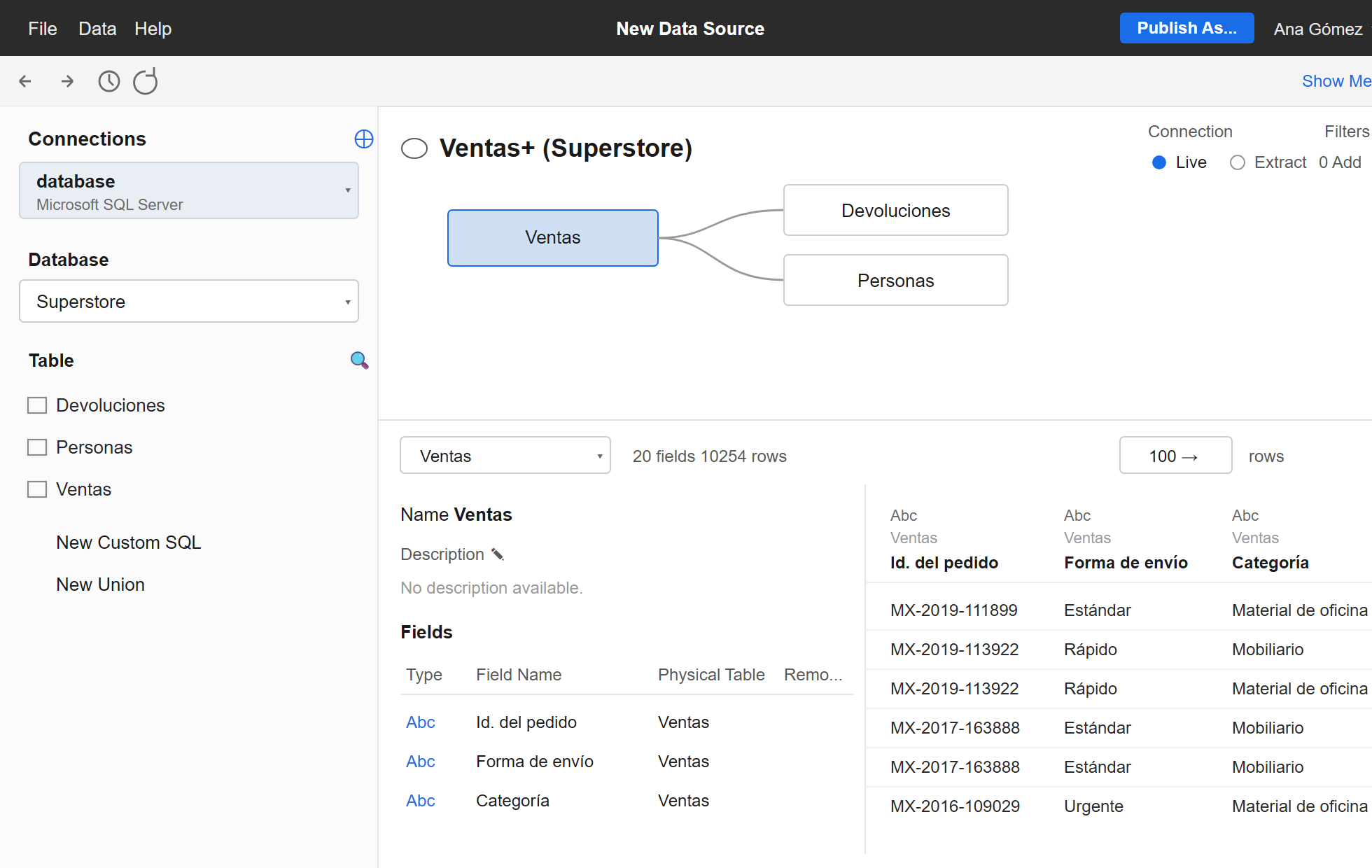Viewport: 1372px width, 868px height.
Task: Select the Ventas table node in canvas
Action: coord(553,238)
